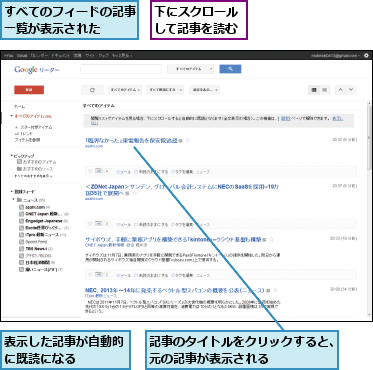Click the Engadget Japanese feed icon
The image size is (373, 370).
coord(21,221)
